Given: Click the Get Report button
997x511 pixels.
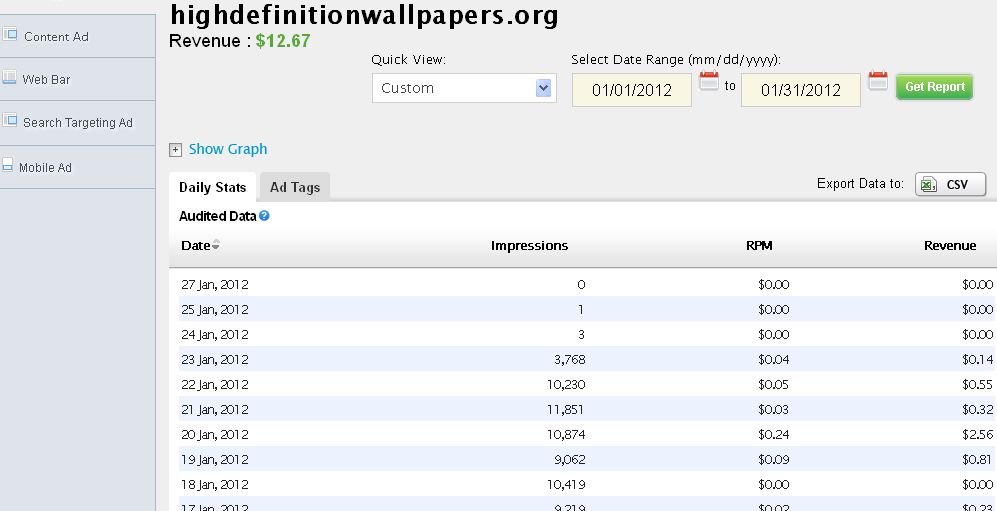Looking at the screenshot, I should pos(935,87).
